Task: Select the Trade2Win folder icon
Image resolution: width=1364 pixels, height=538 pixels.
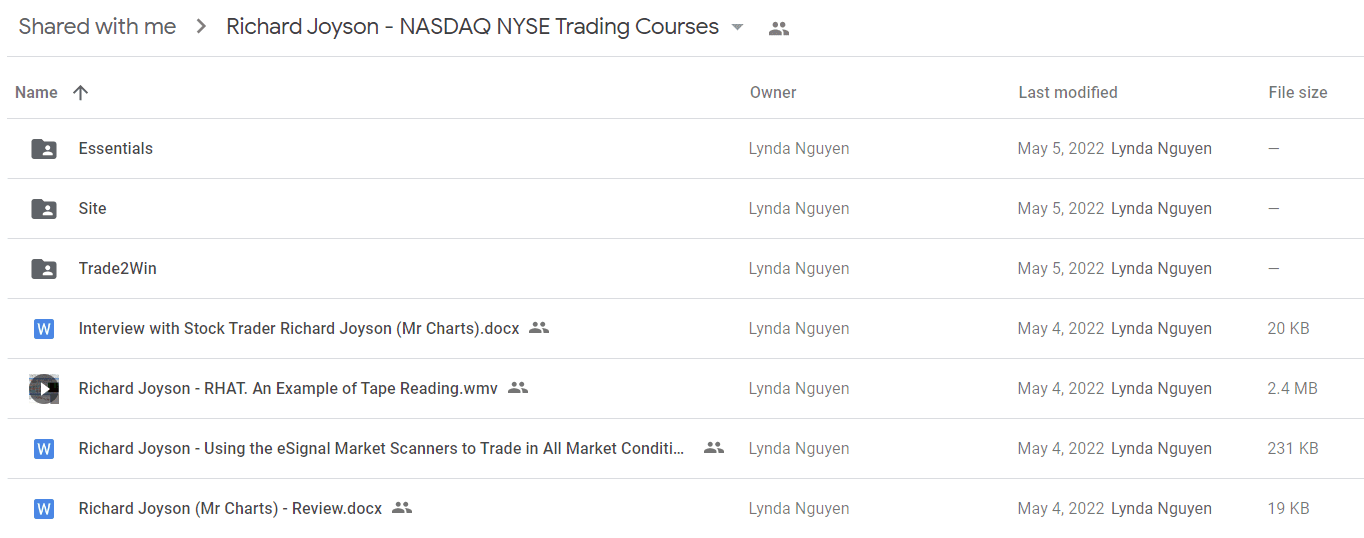Action: [44, 269]
